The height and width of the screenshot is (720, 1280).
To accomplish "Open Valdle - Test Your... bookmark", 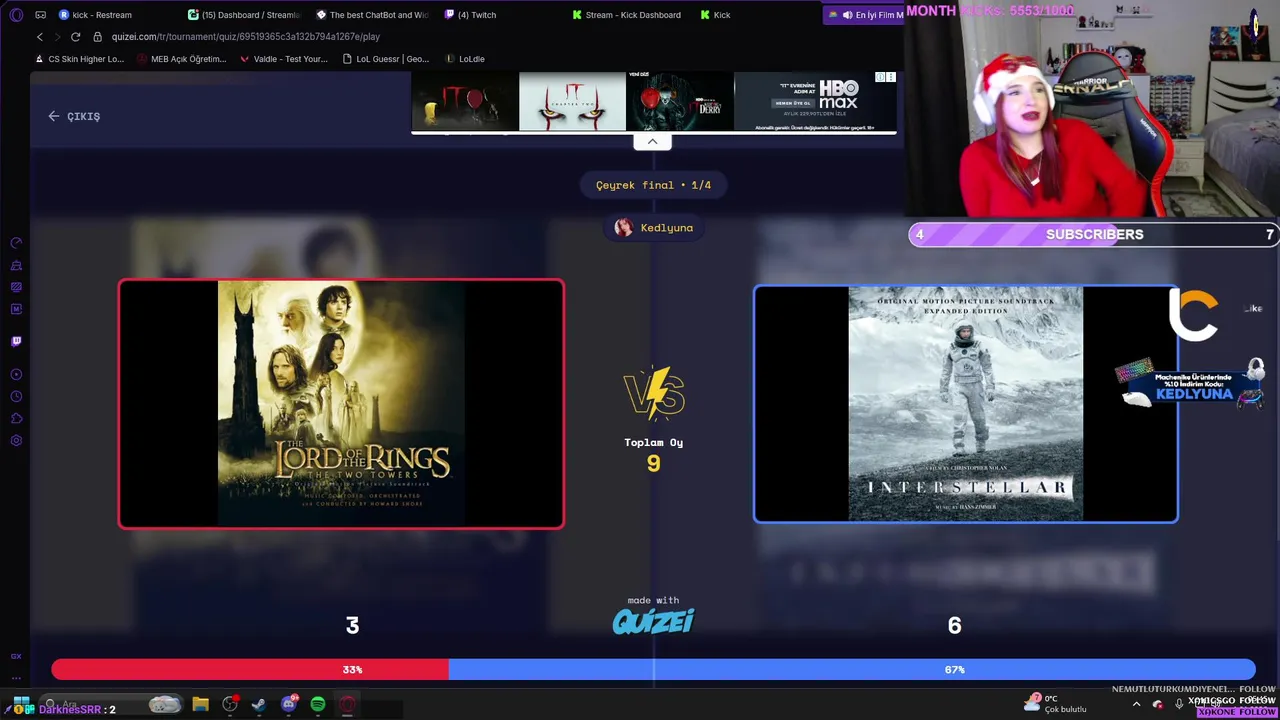I will click(284, 59).
